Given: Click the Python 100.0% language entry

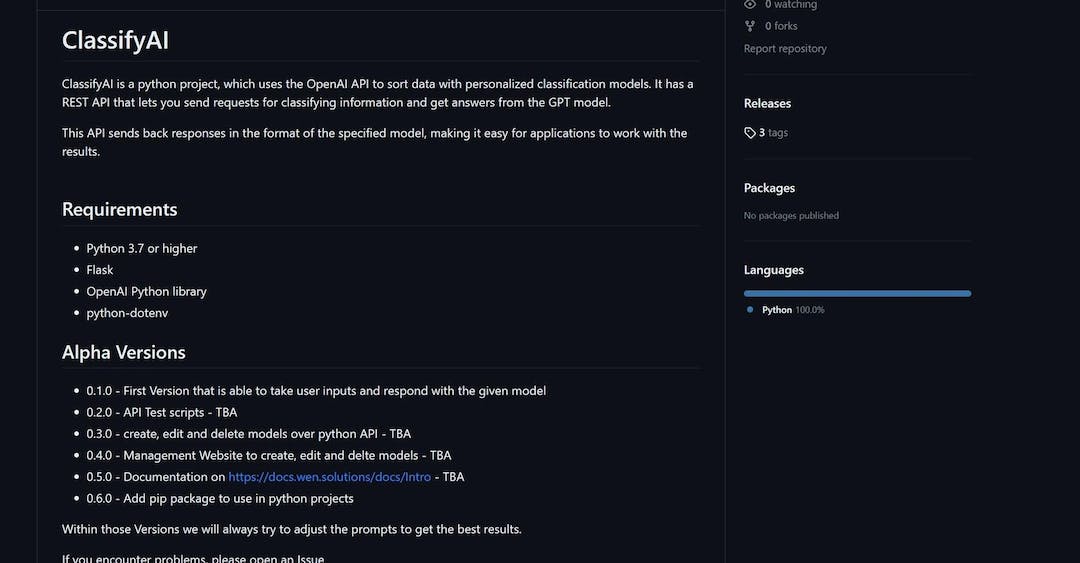Looking at the screenshot, I should pos(793,310).
